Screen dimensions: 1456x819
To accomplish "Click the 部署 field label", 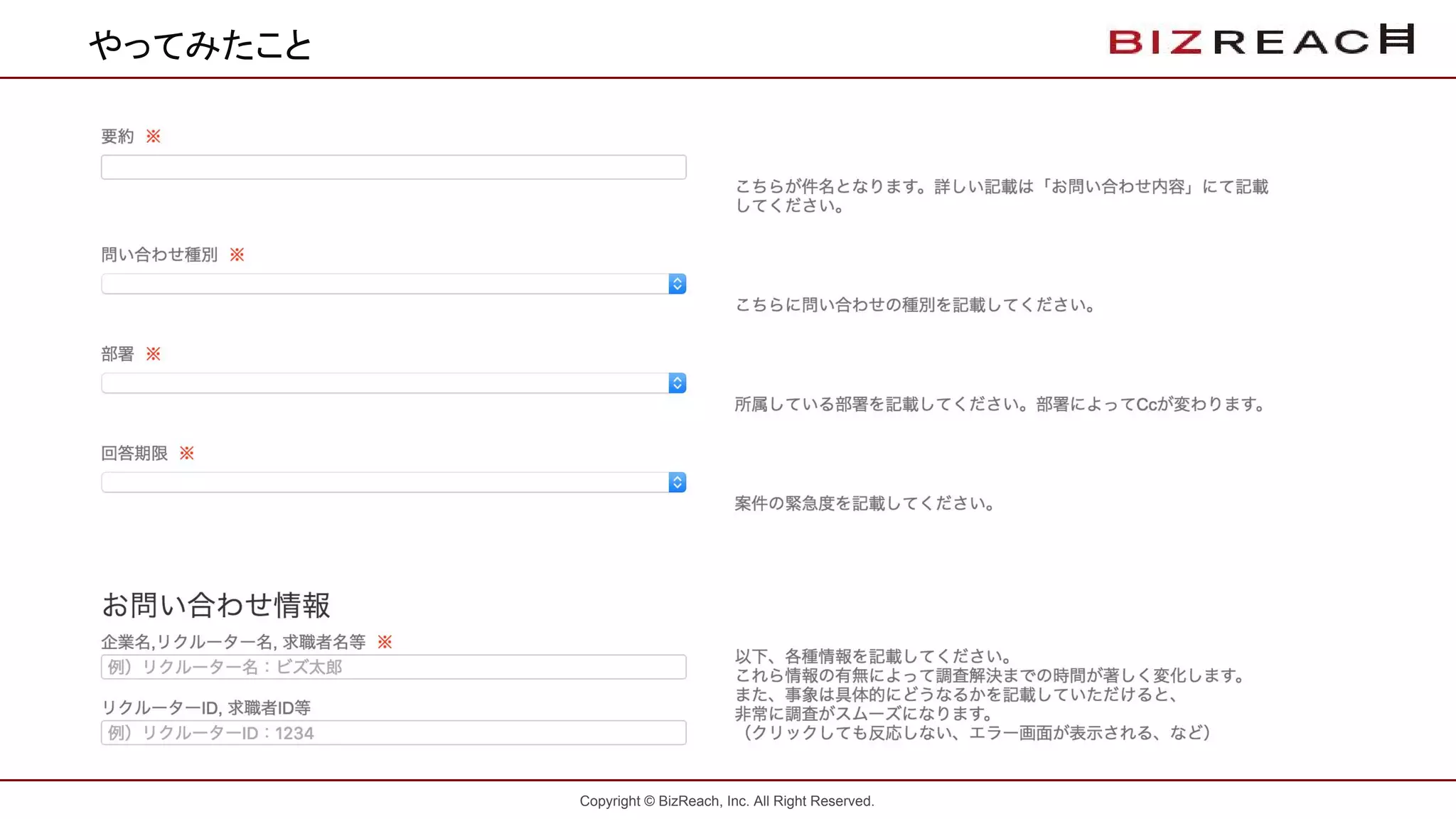I will coord(117,354).
